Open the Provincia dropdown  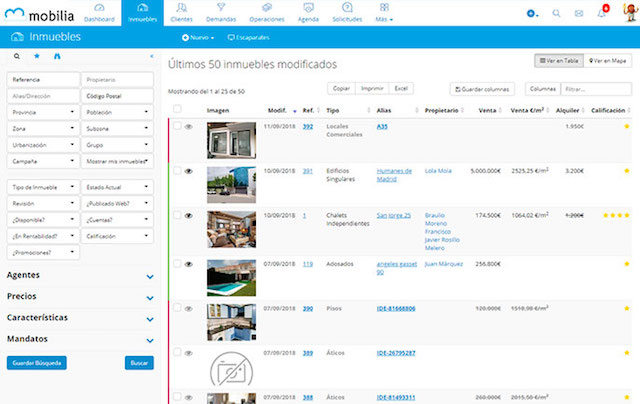click(43, 112)
